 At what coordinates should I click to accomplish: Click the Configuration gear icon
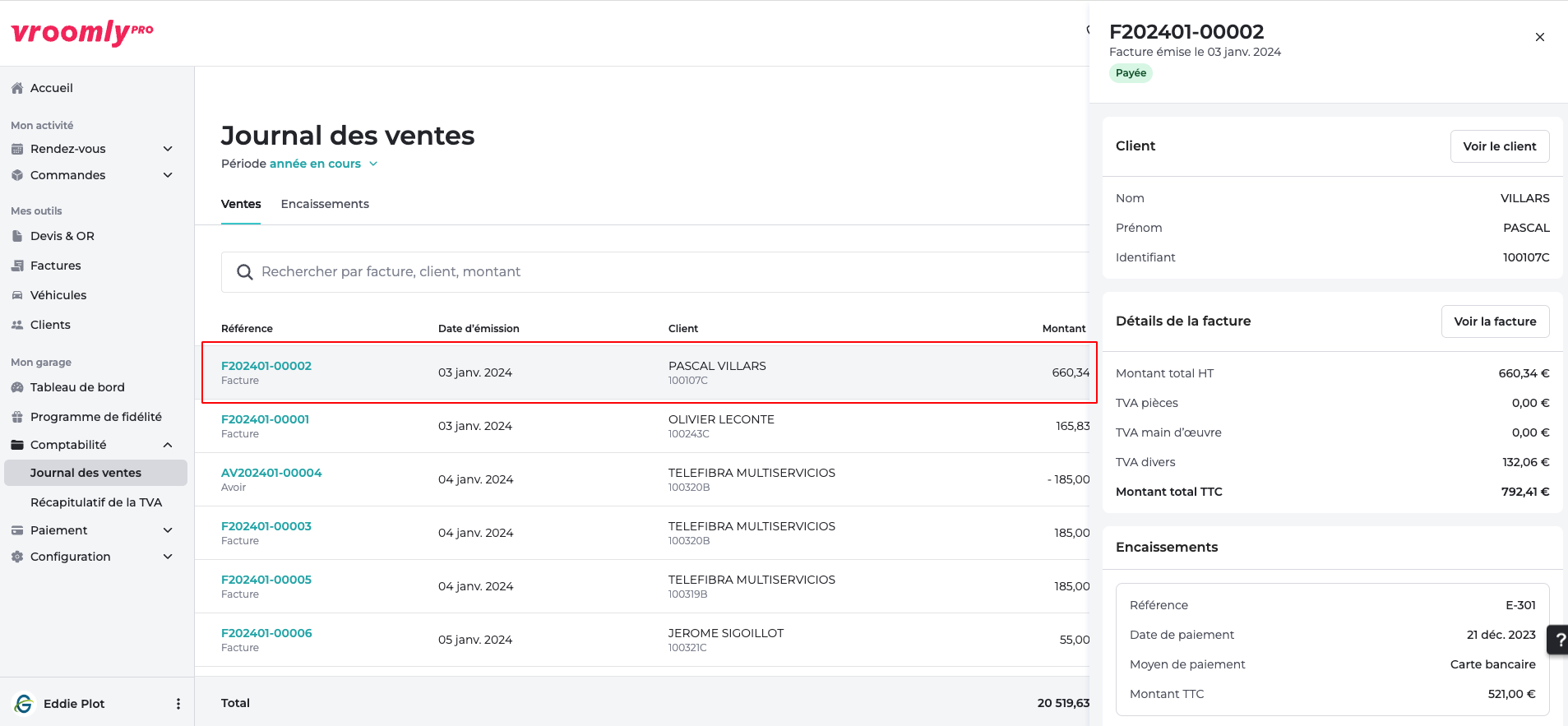[x=17, y=557]
